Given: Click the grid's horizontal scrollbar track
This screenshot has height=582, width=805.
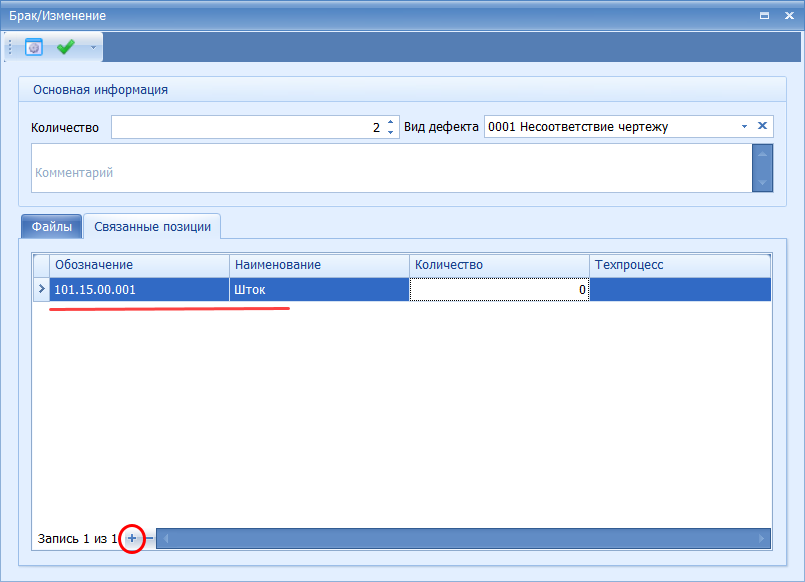Looking at the screenshot, I should pyautogui.click(x=462, y=539).
